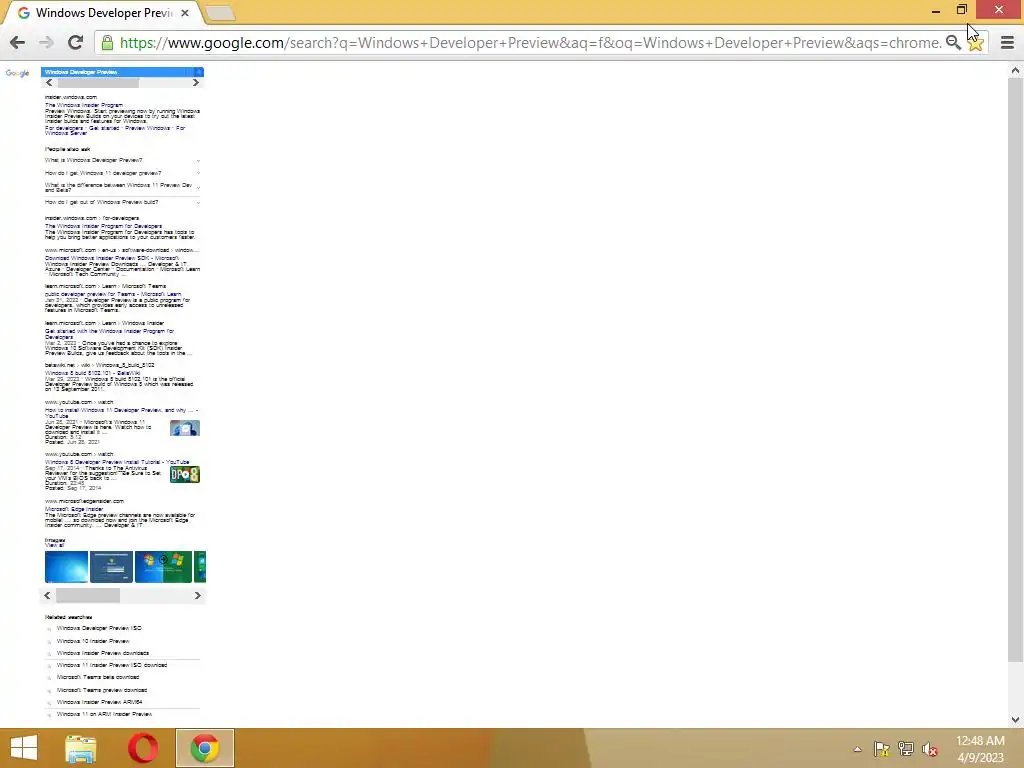Image resolution: width=1024 pixels, height=768 pixels.
Task: Open Windows 8 build 8102.101 BetaWiki link
Action: pos(92,373)
